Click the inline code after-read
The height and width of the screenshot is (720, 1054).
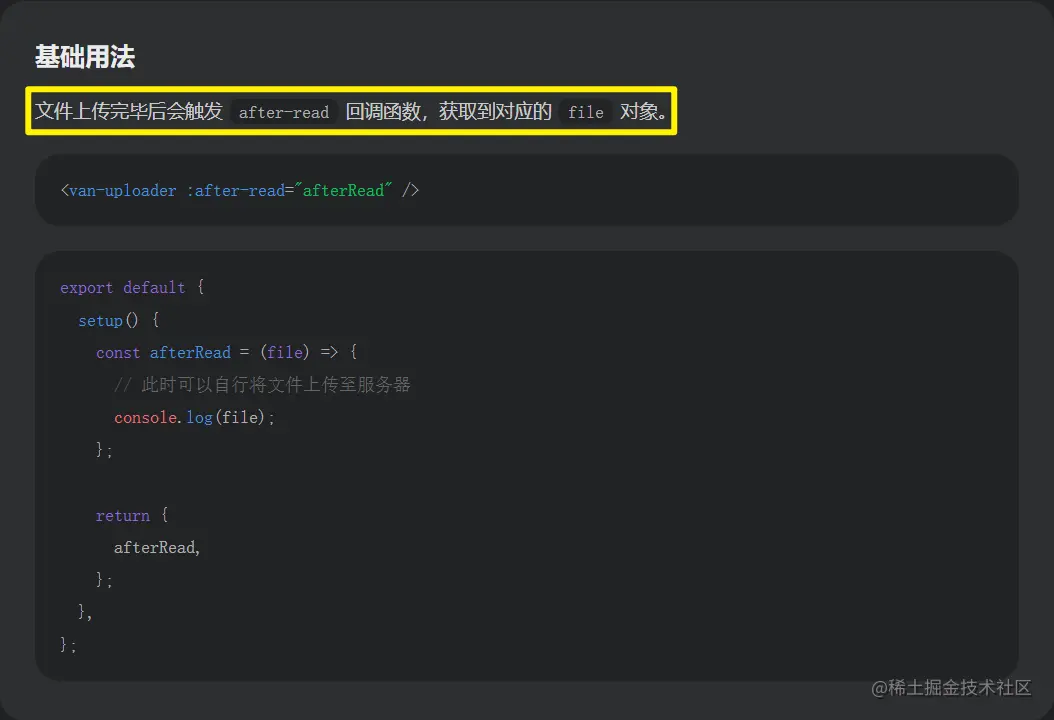click(x=284, y=112)
